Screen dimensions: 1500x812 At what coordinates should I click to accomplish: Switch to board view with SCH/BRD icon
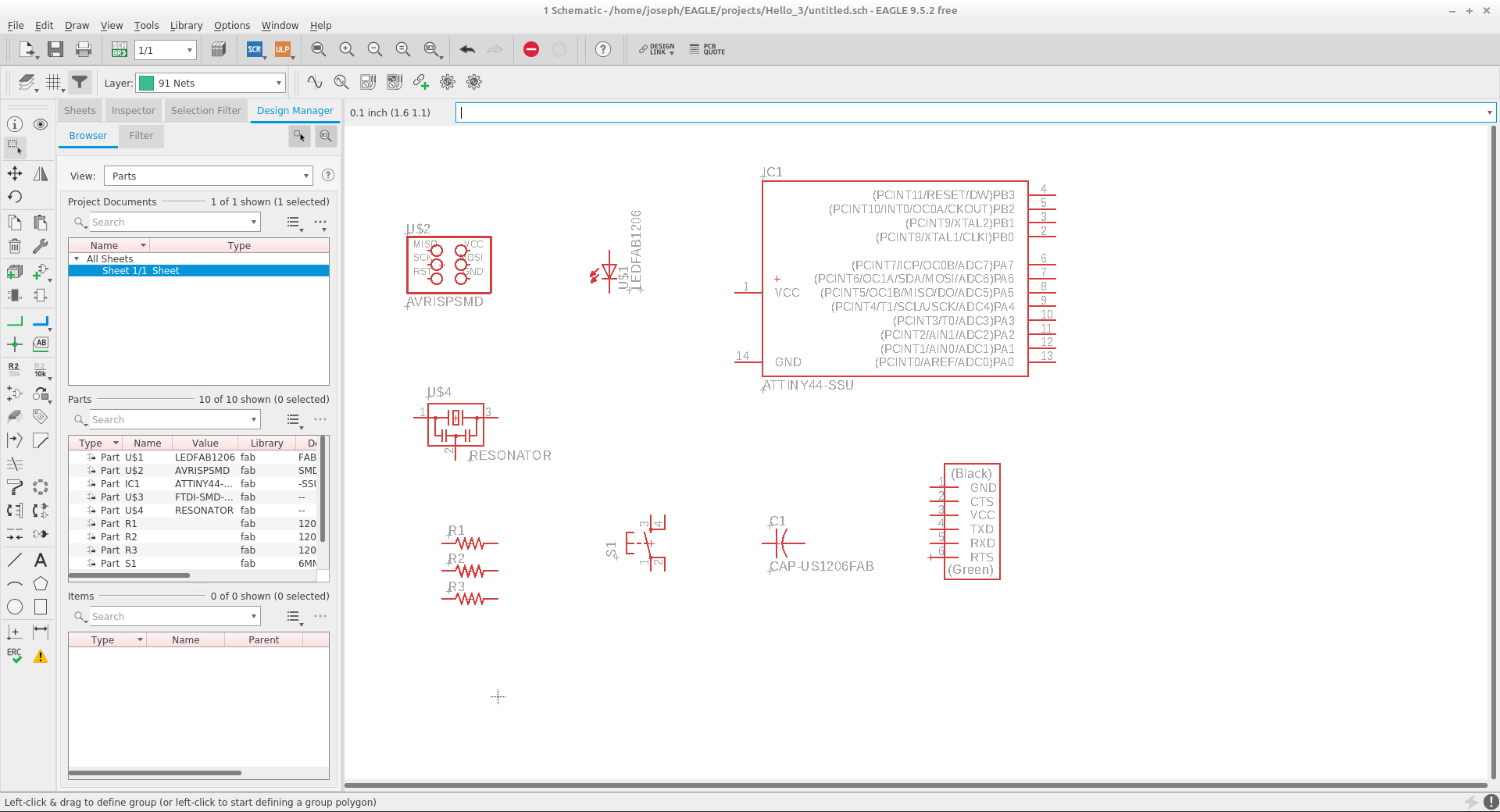pos(120,50)
